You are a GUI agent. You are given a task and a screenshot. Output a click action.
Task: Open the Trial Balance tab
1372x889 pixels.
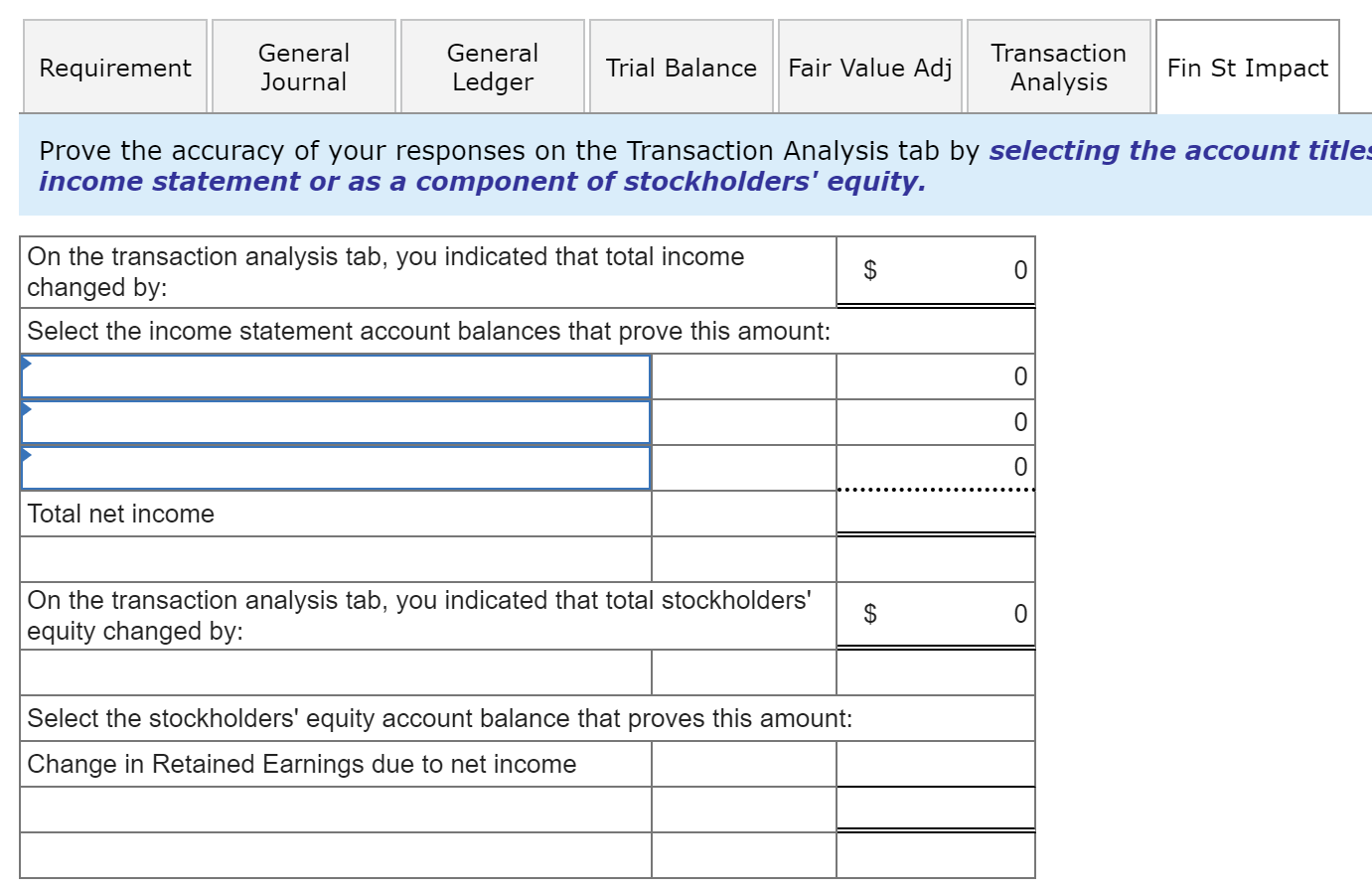pyautogui.click(x=682, y=68)
